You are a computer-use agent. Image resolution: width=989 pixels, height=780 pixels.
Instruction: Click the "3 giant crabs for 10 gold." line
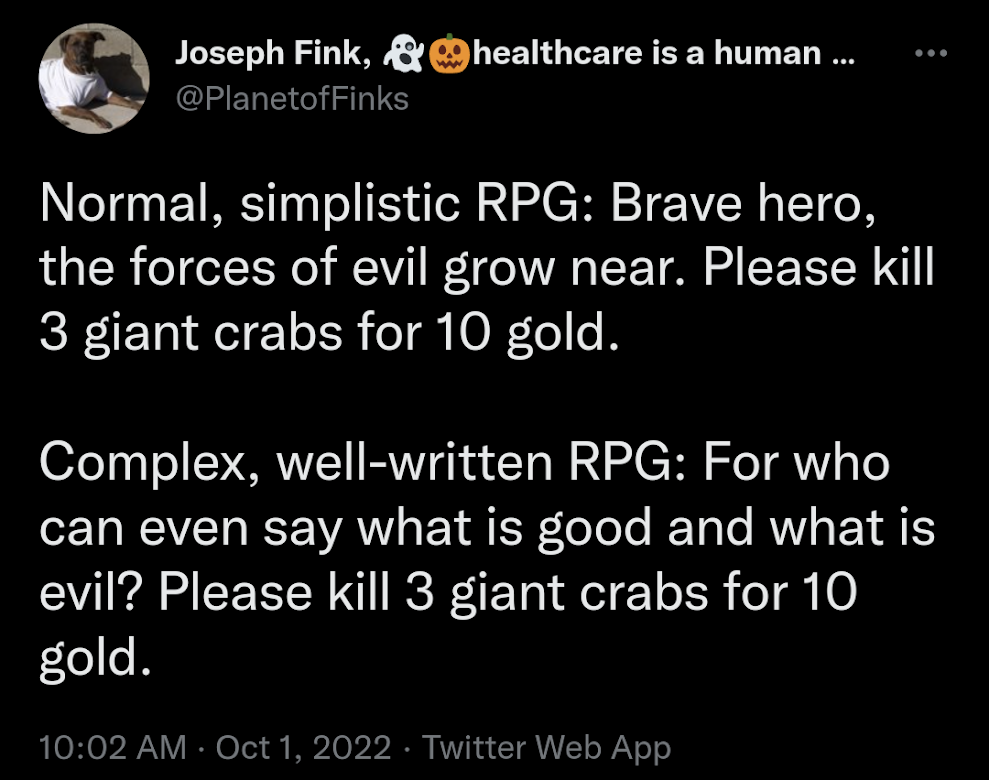[322, 331]
